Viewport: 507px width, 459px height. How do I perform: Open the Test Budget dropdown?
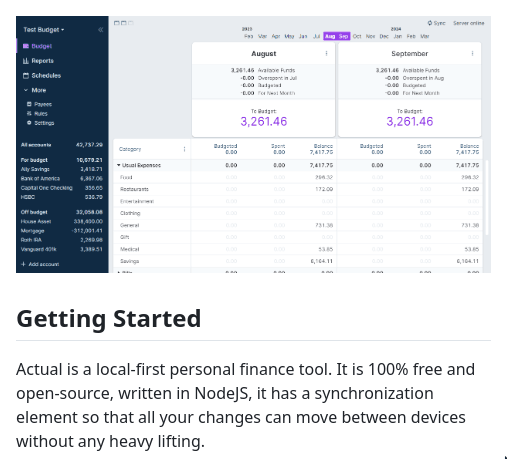tap(44, 30)
